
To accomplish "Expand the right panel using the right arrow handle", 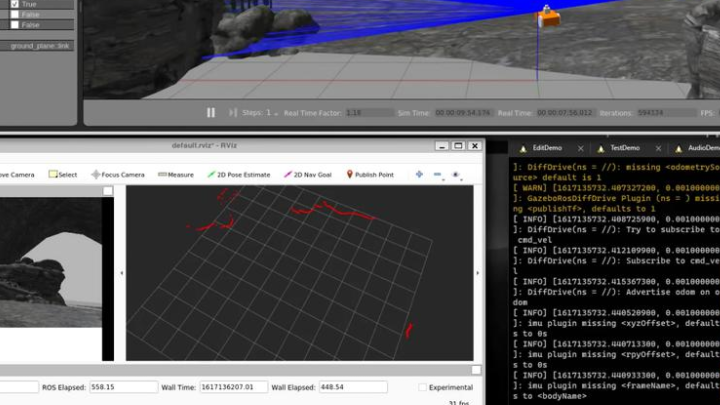I will coord(478,273).
